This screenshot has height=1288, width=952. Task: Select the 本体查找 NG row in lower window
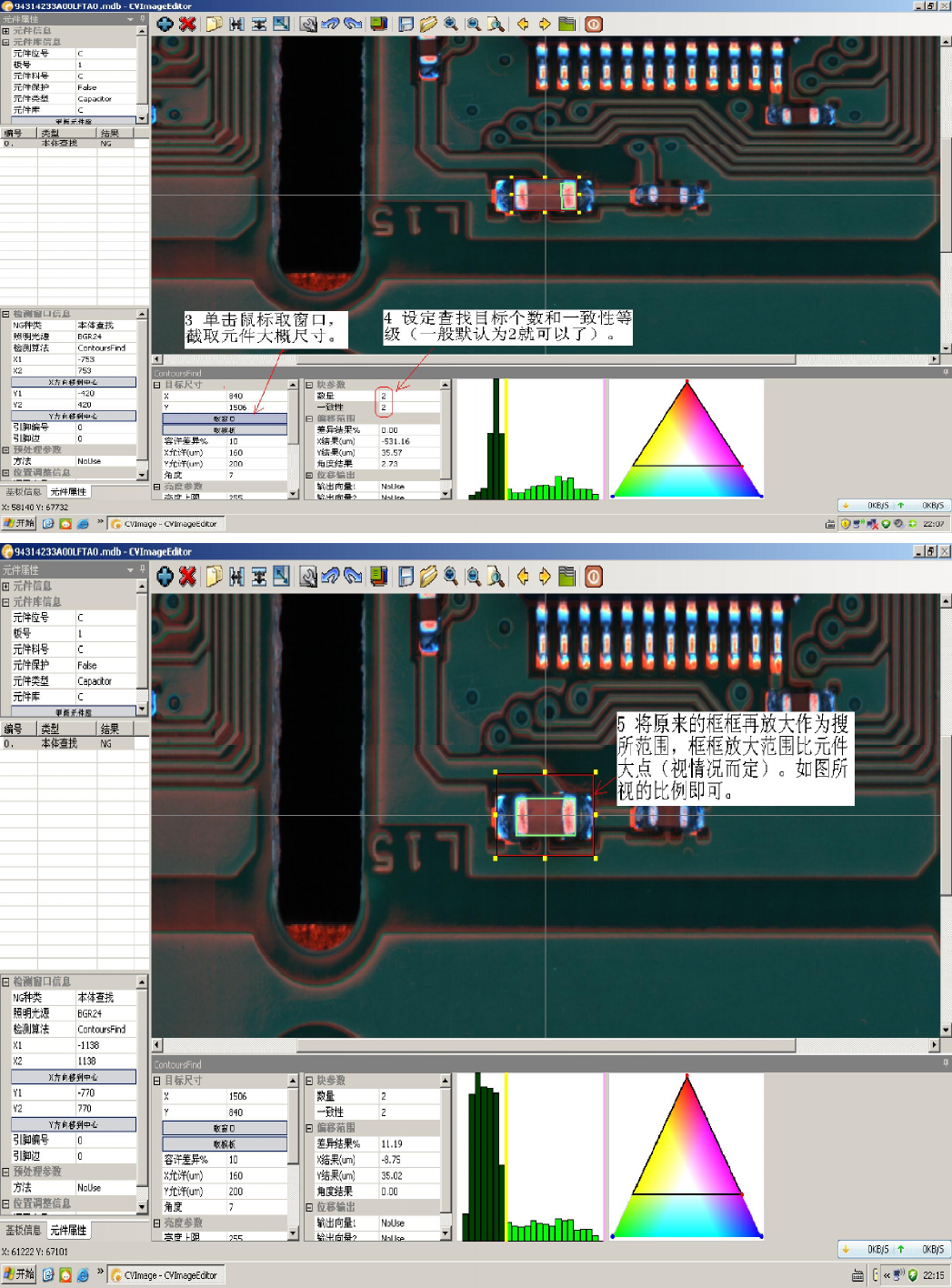click(x=74, y=743)
